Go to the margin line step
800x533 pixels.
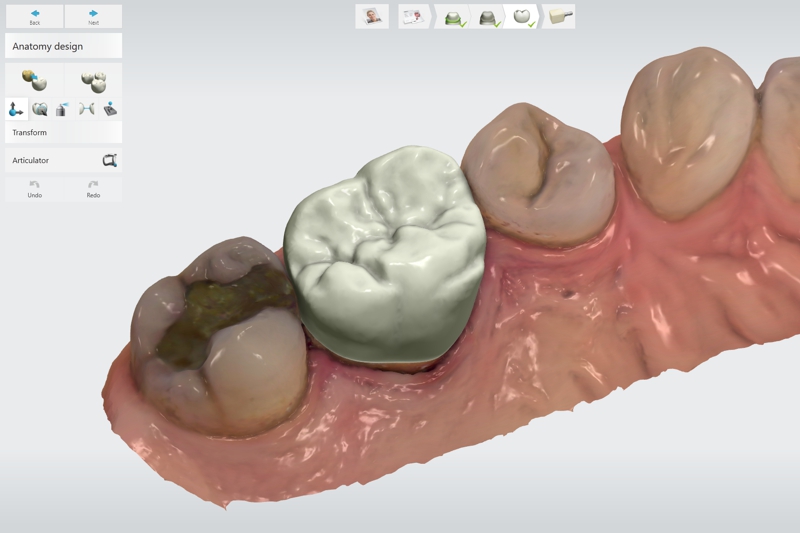[x=453, y=16]
